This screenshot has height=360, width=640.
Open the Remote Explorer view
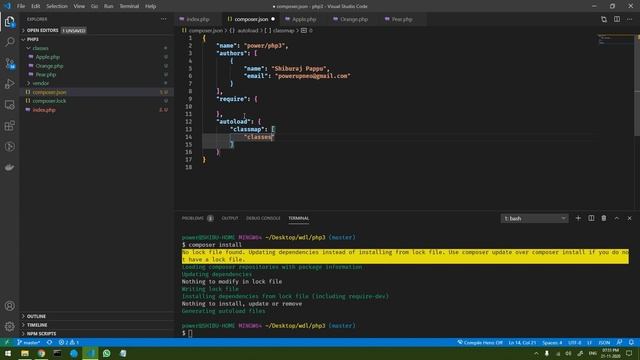(9, 105)
